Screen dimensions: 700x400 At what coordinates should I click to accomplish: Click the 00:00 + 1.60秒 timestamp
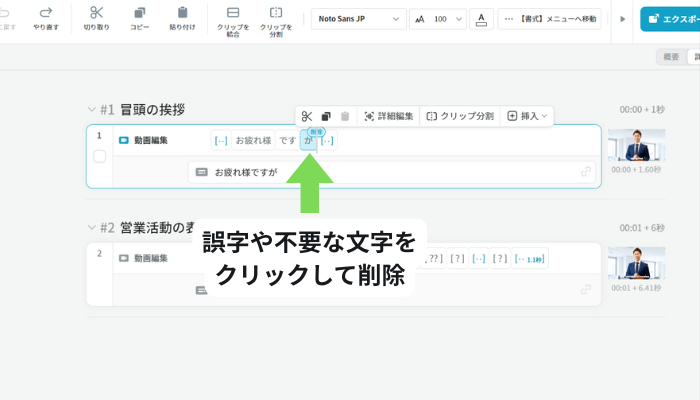point(636,170)
